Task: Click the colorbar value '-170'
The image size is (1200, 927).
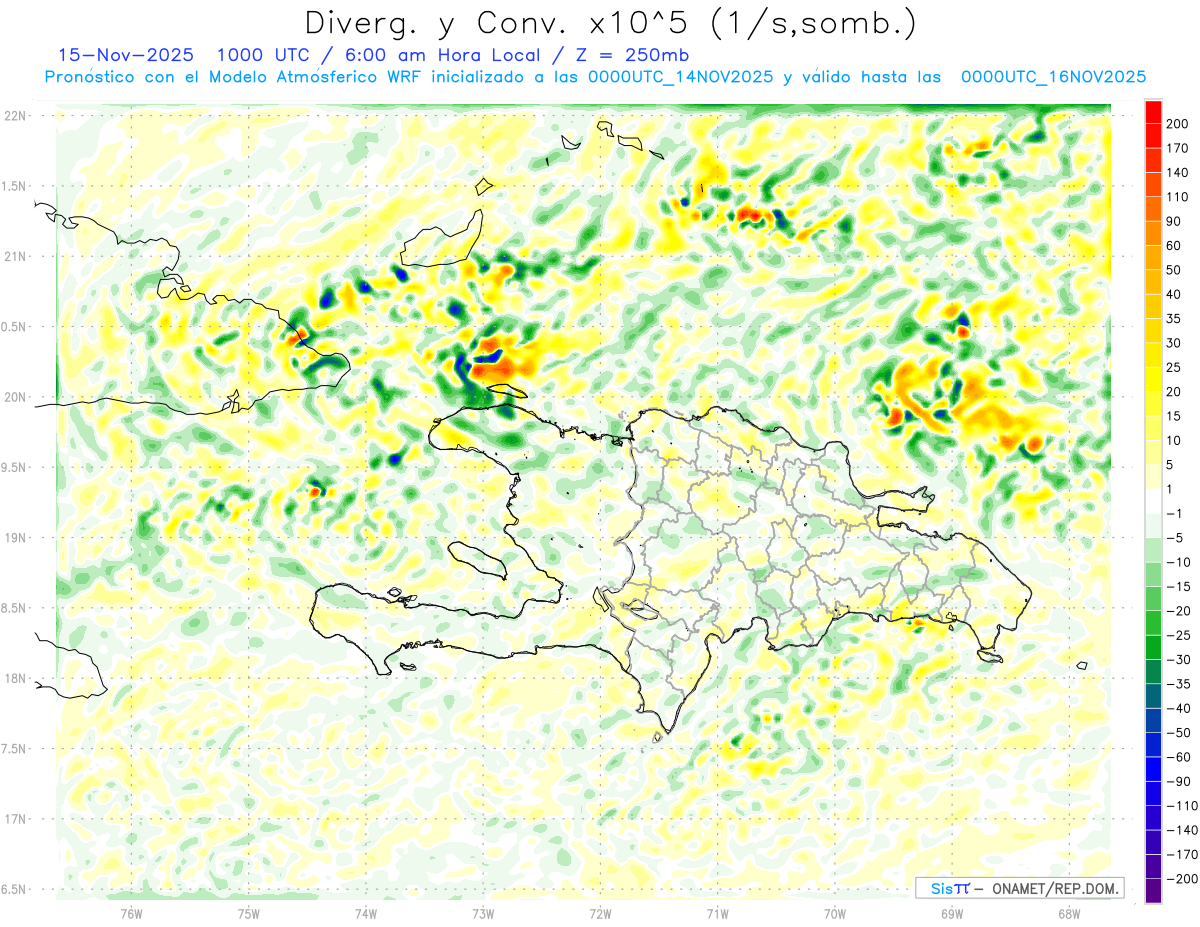Action: click(x=1183, y=855)
